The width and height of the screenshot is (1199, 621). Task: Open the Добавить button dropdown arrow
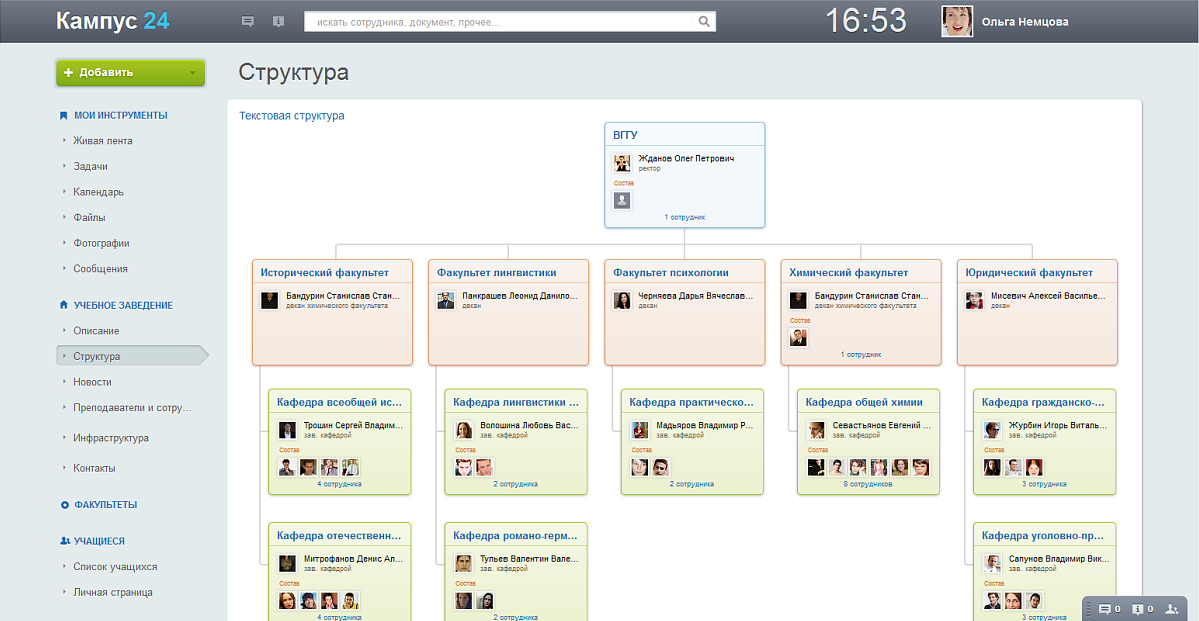tap(192, 73)
